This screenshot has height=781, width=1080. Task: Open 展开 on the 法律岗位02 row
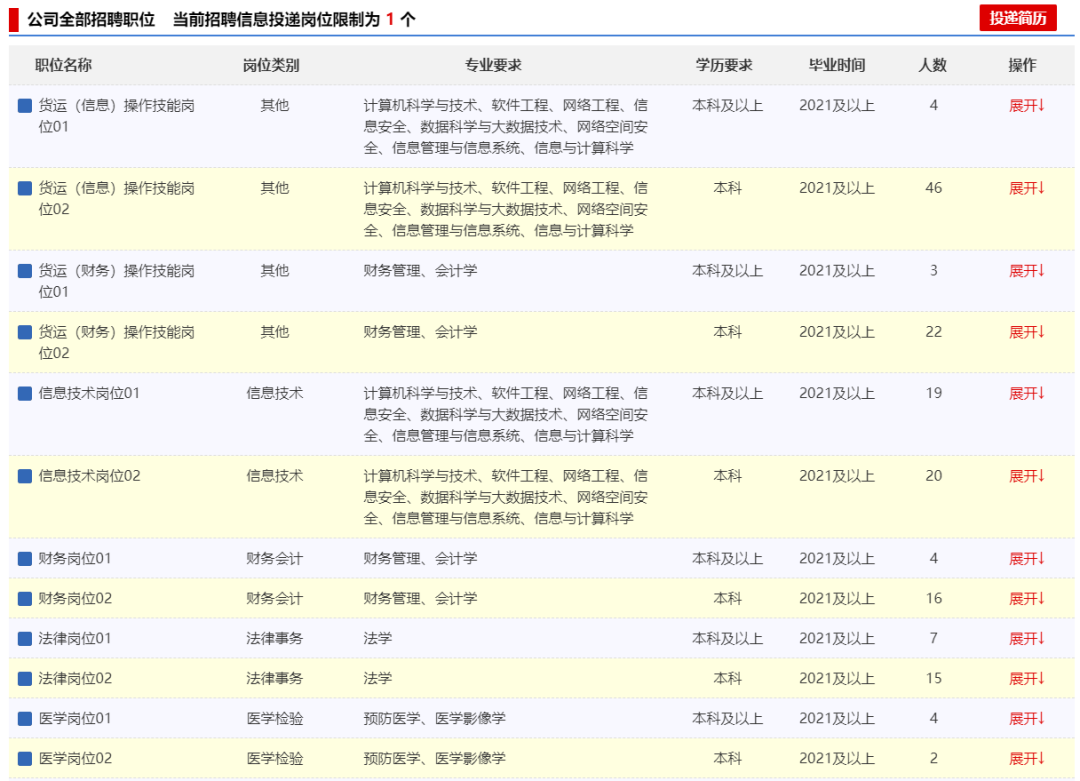tap(1026, 678)
